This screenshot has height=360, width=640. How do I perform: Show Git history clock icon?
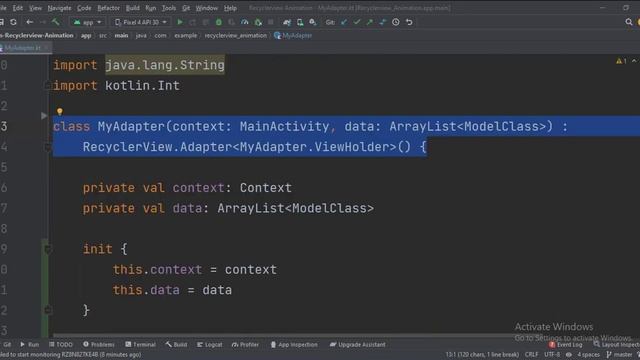(396, 22)
